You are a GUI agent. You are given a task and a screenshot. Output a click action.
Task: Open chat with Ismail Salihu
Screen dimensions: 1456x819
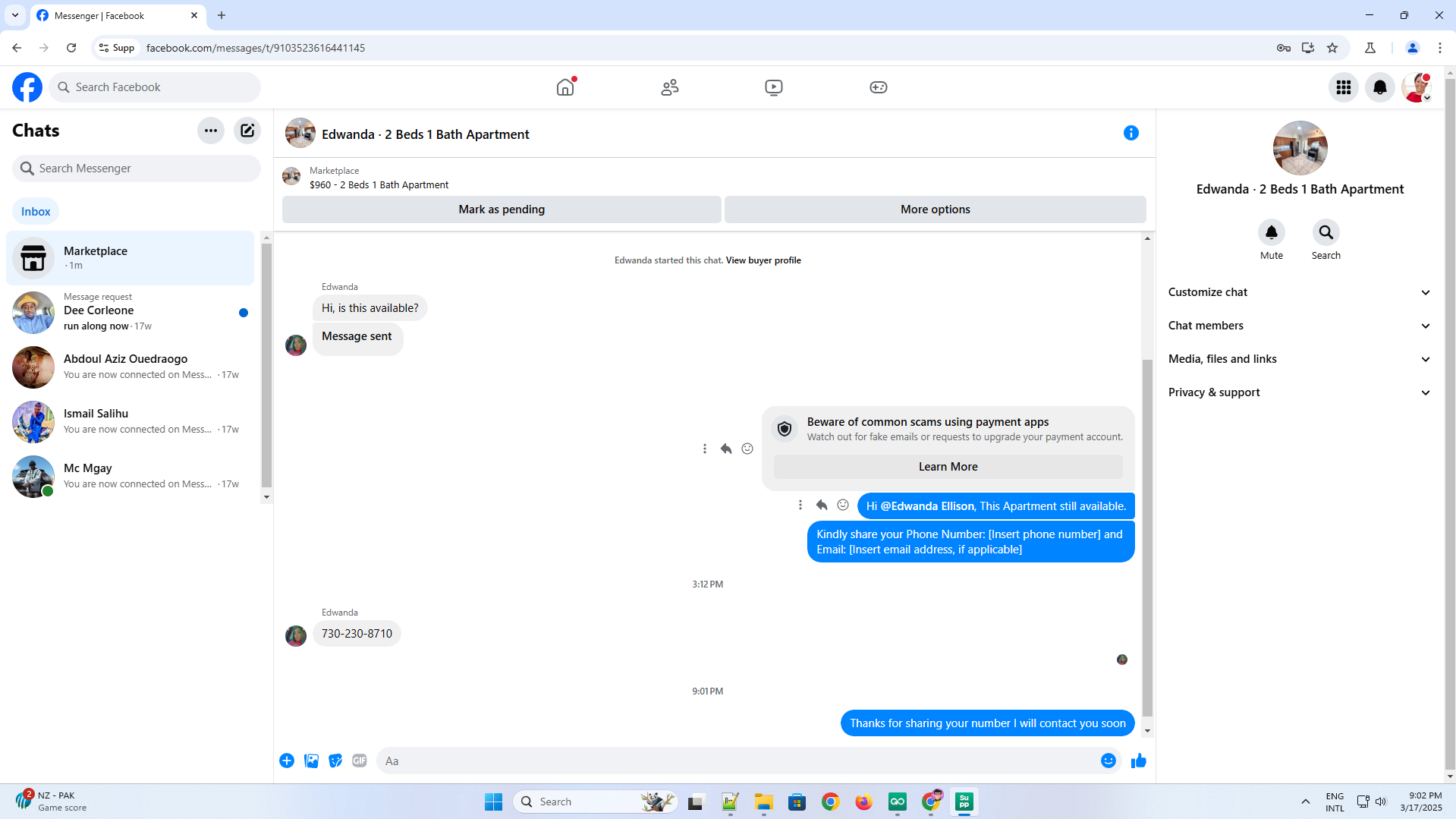tap(131, 421)
